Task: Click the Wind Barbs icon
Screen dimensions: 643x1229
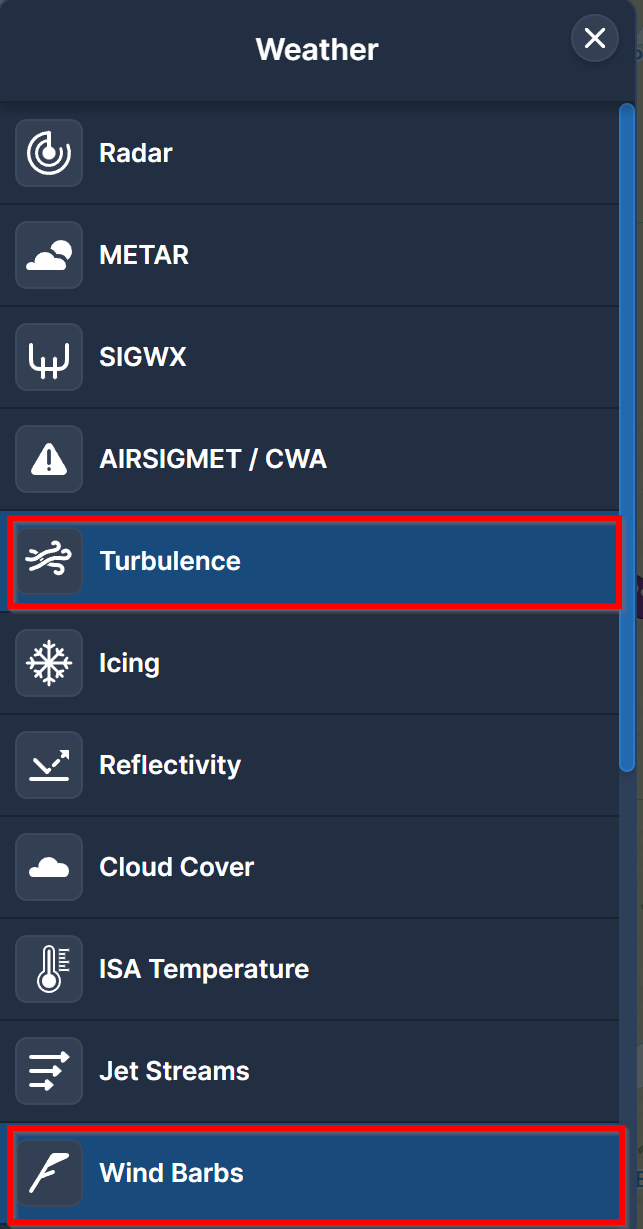Action: point(49,1173)
